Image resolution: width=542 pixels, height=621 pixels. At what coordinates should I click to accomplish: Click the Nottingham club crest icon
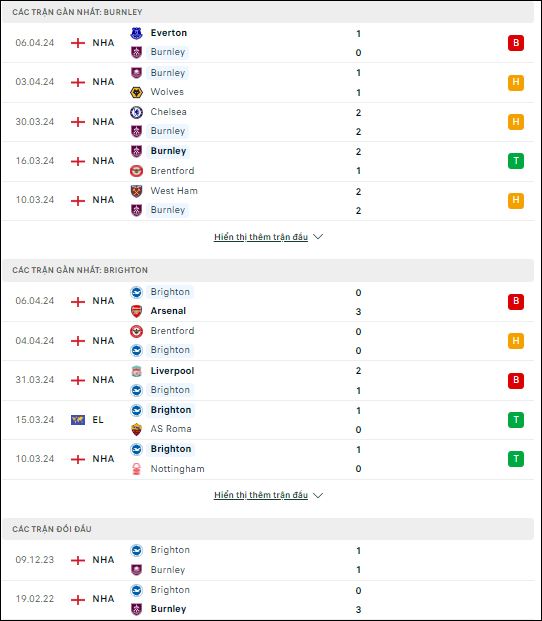click(x=136, y=469)
